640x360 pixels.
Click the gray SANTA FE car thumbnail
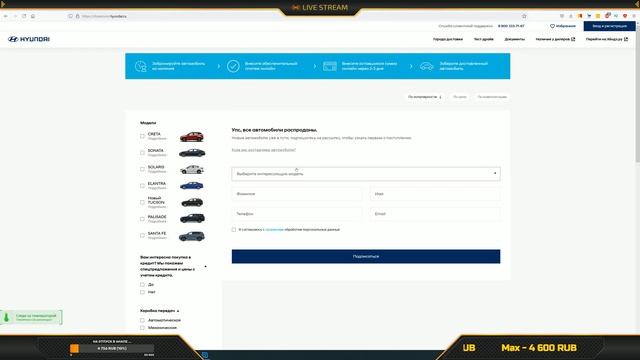[191, 236]
